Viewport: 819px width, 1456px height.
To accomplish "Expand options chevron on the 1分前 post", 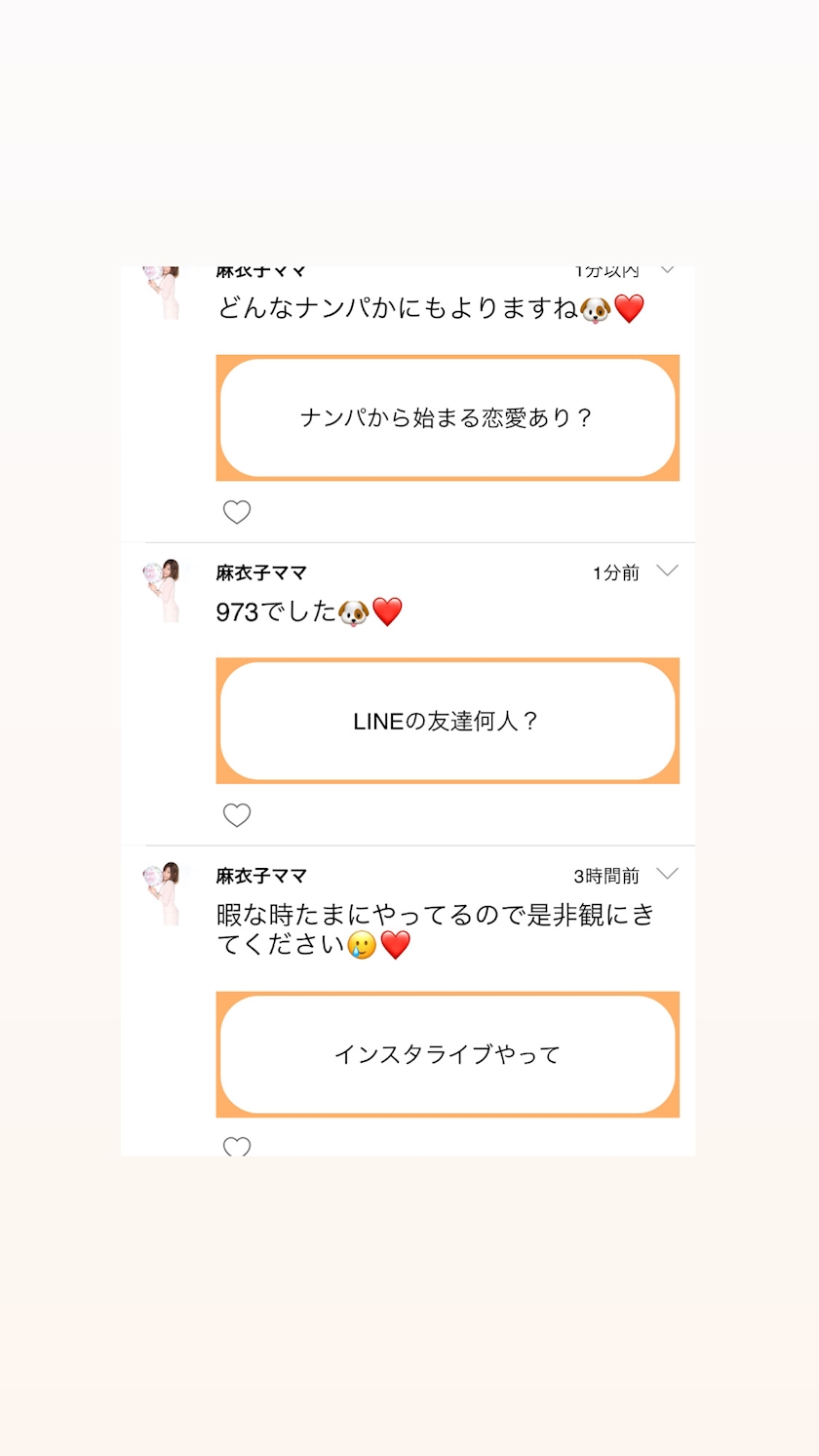I will (667, 571).
